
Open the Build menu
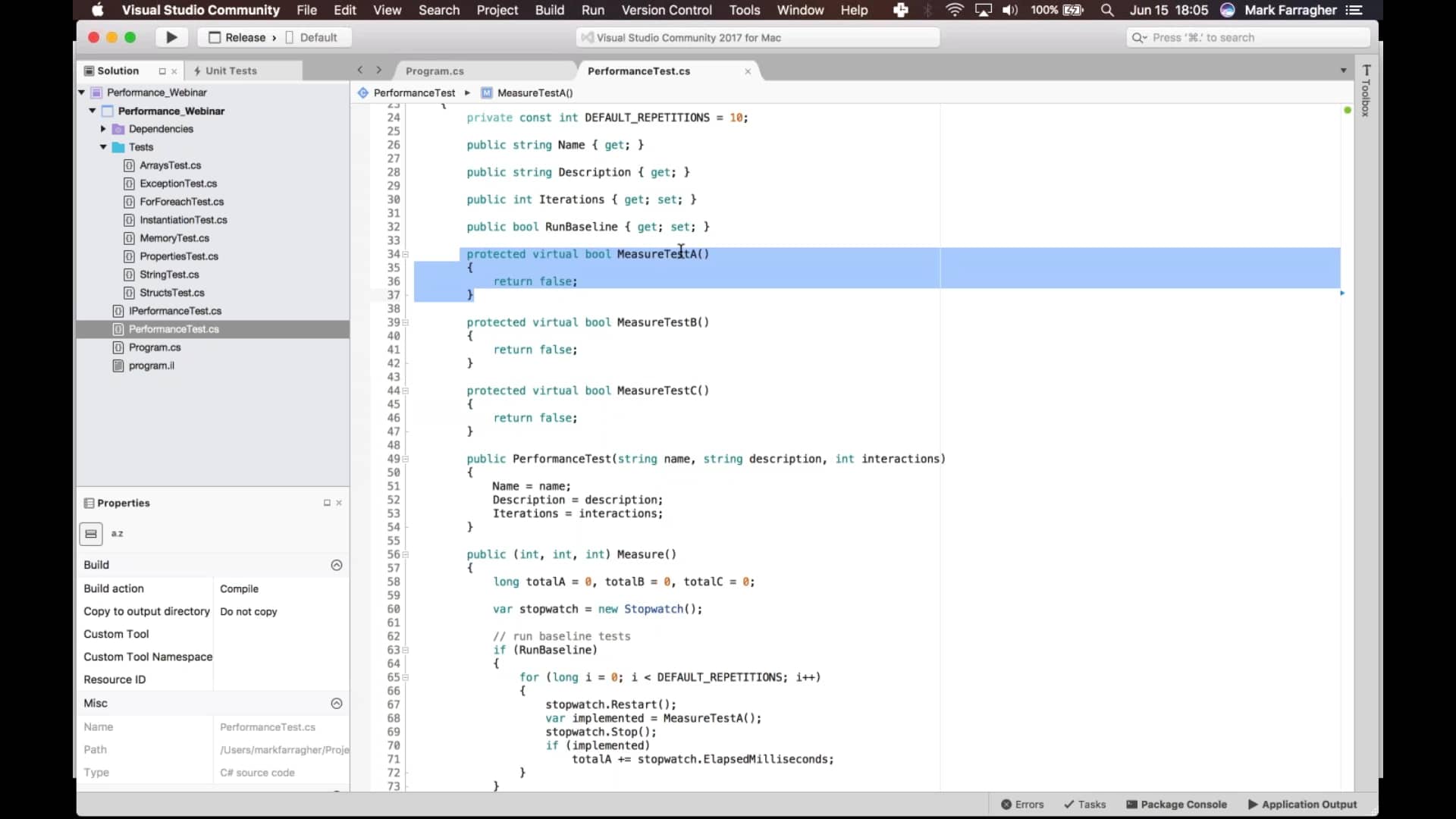click(x=549, y=10)
